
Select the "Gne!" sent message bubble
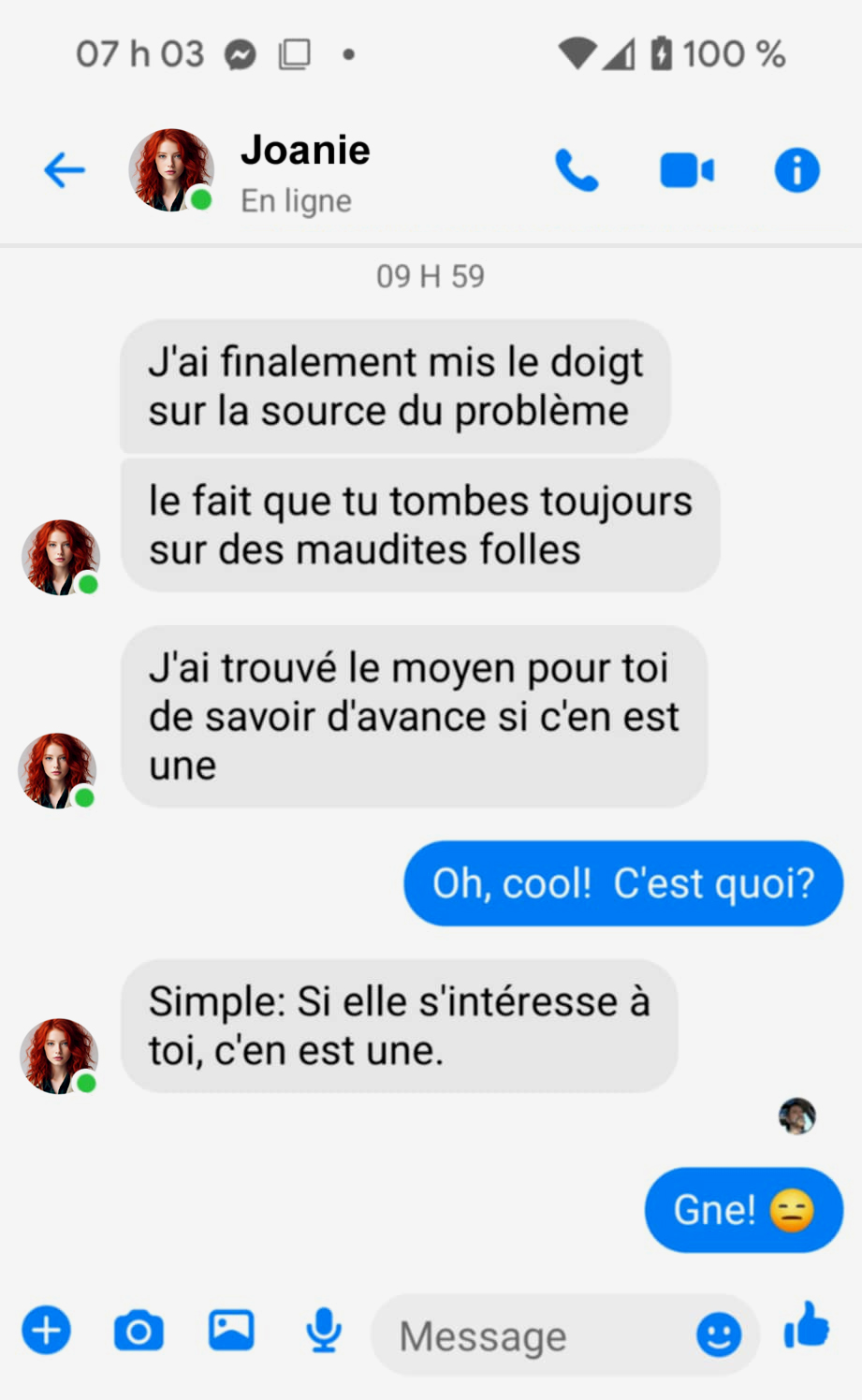(x=743, y=1210)
